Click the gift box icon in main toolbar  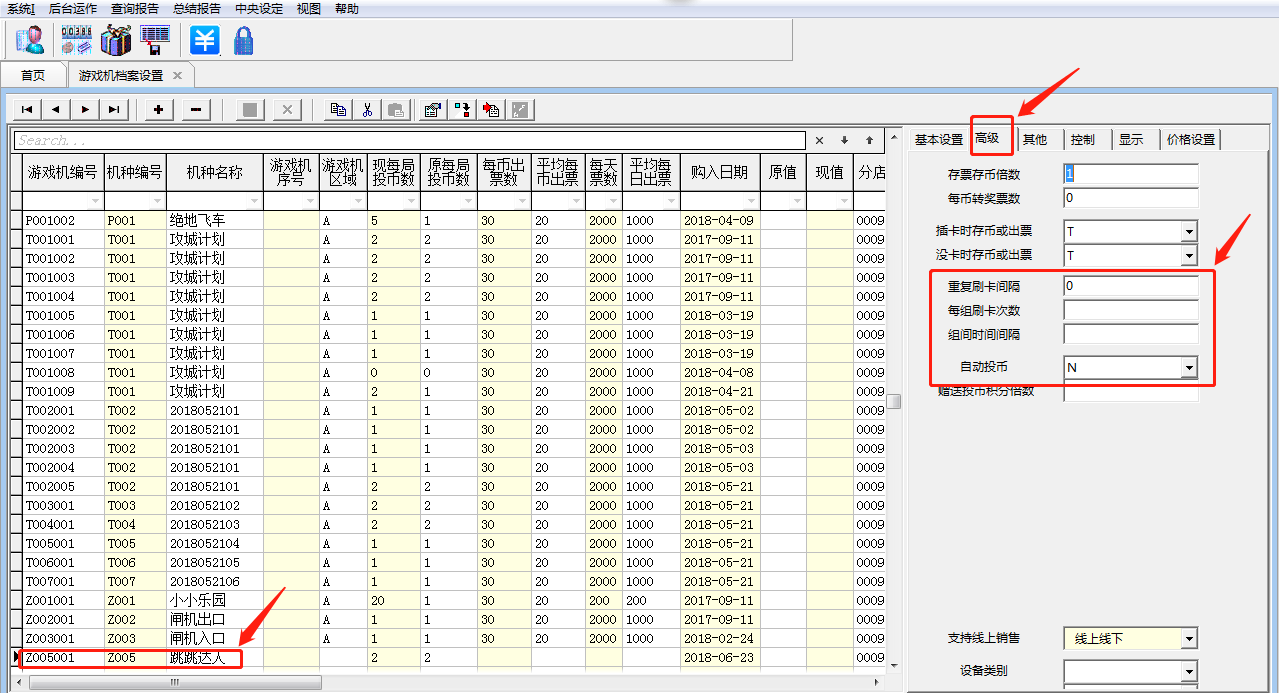(x=116, y=40)
